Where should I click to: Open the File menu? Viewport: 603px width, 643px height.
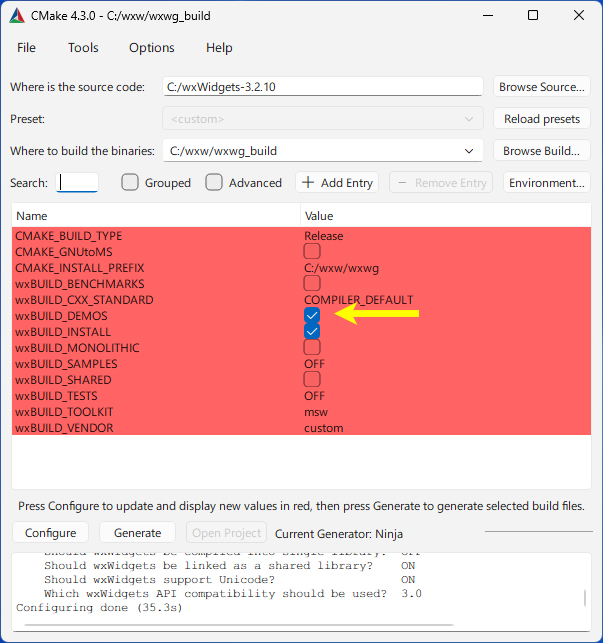click(26, 48)
